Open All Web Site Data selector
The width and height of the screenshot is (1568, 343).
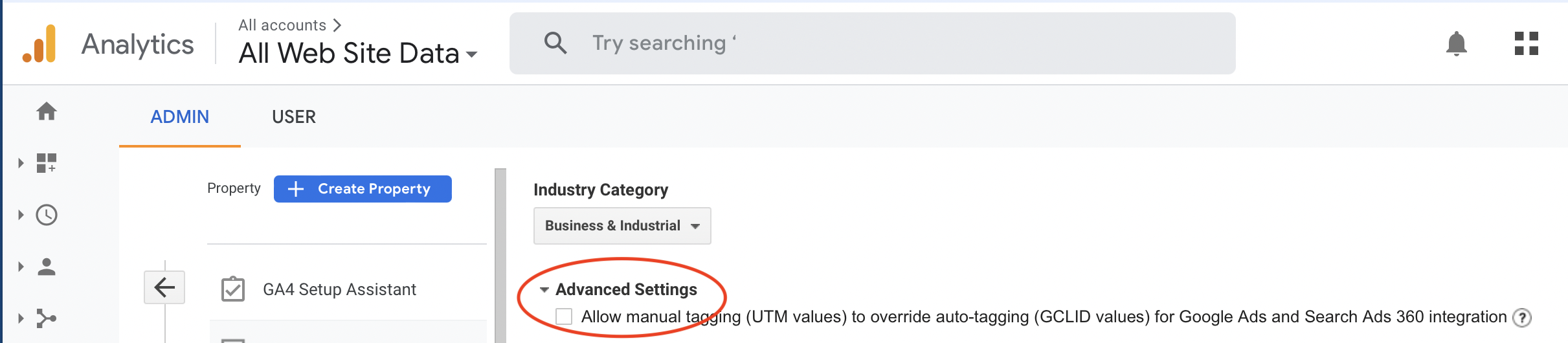coord(358,54)
